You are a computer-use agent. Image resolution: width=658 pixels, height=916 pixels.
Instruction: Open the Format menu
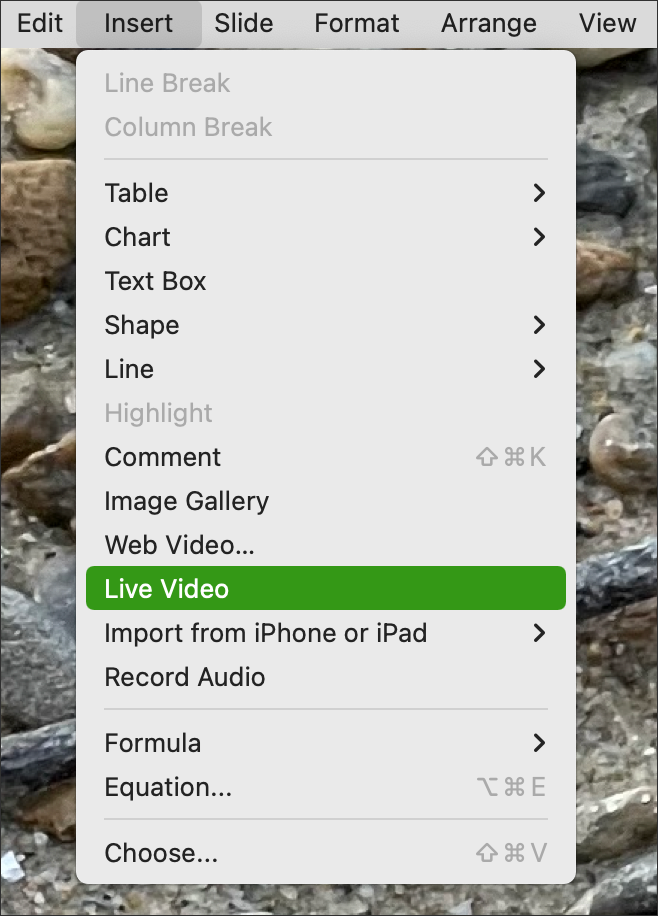click(x=356, y=23)
